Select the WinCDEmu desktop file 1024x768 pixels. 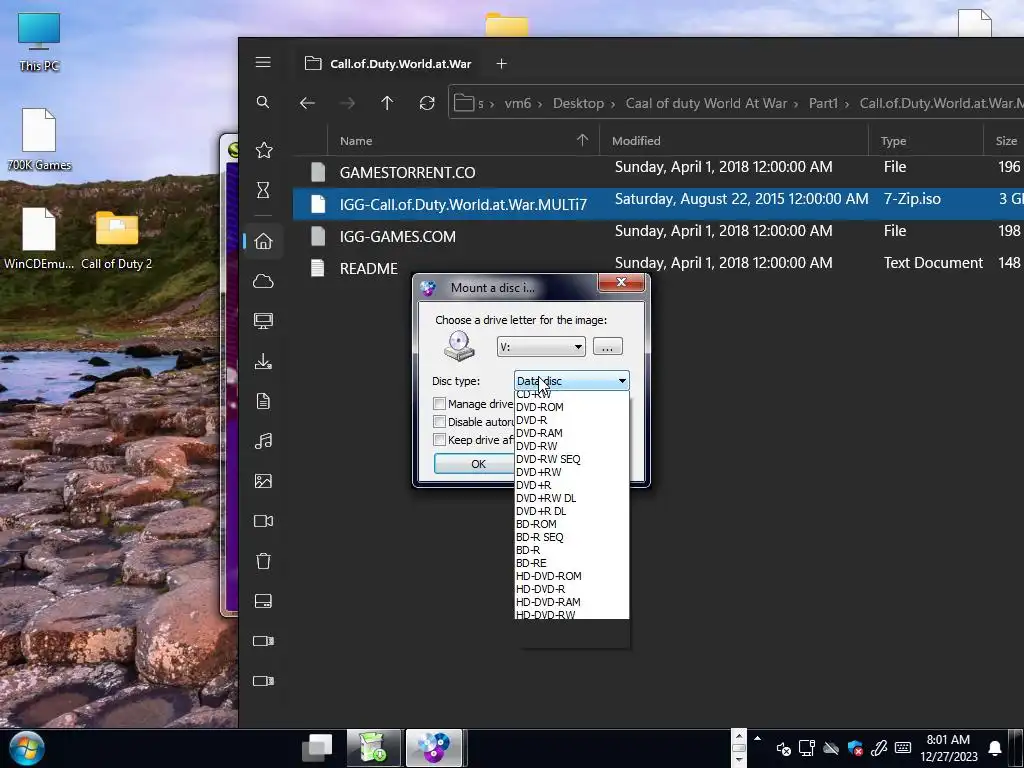coord(39,238)
